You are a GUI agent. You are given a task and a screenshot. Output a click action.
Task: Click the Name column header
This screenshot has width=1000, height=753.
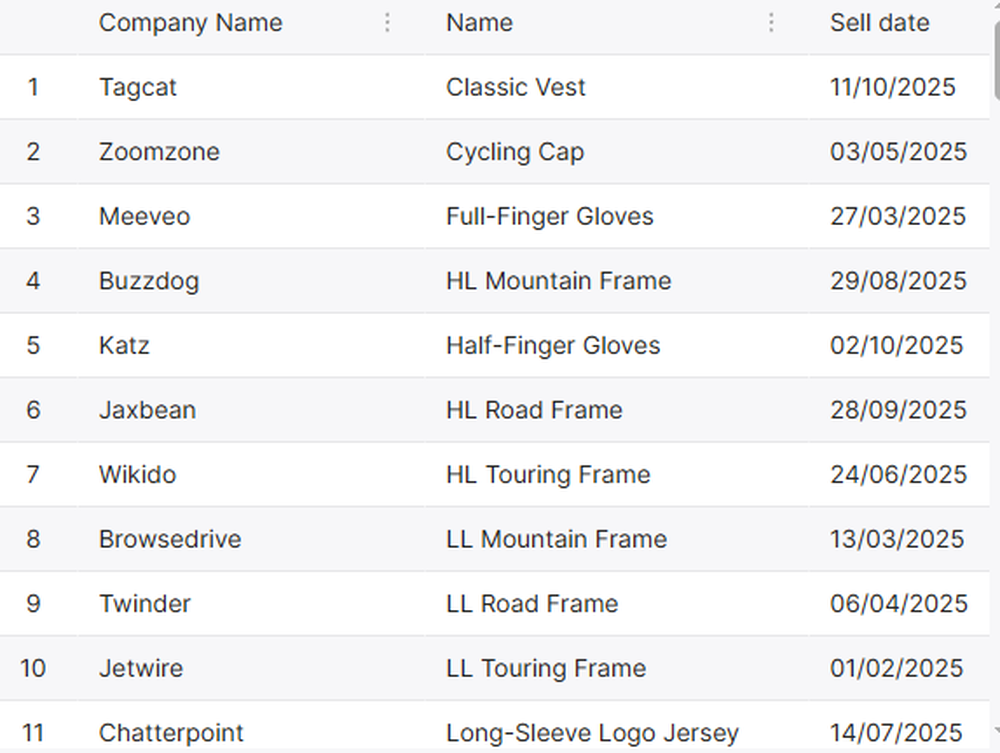coord(479,22)
